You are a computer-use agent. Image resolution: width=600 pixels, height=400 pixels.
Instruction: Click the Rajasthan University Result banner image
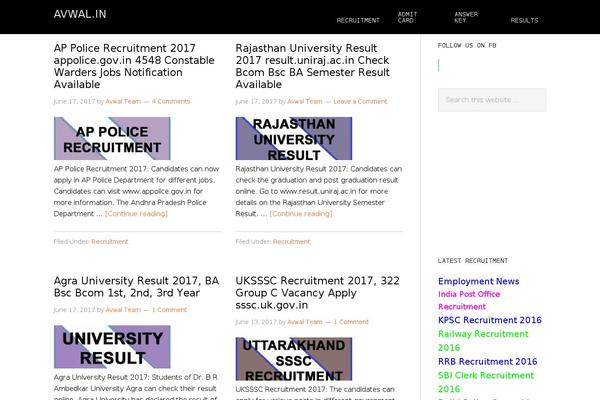click(x=294, y=139)
